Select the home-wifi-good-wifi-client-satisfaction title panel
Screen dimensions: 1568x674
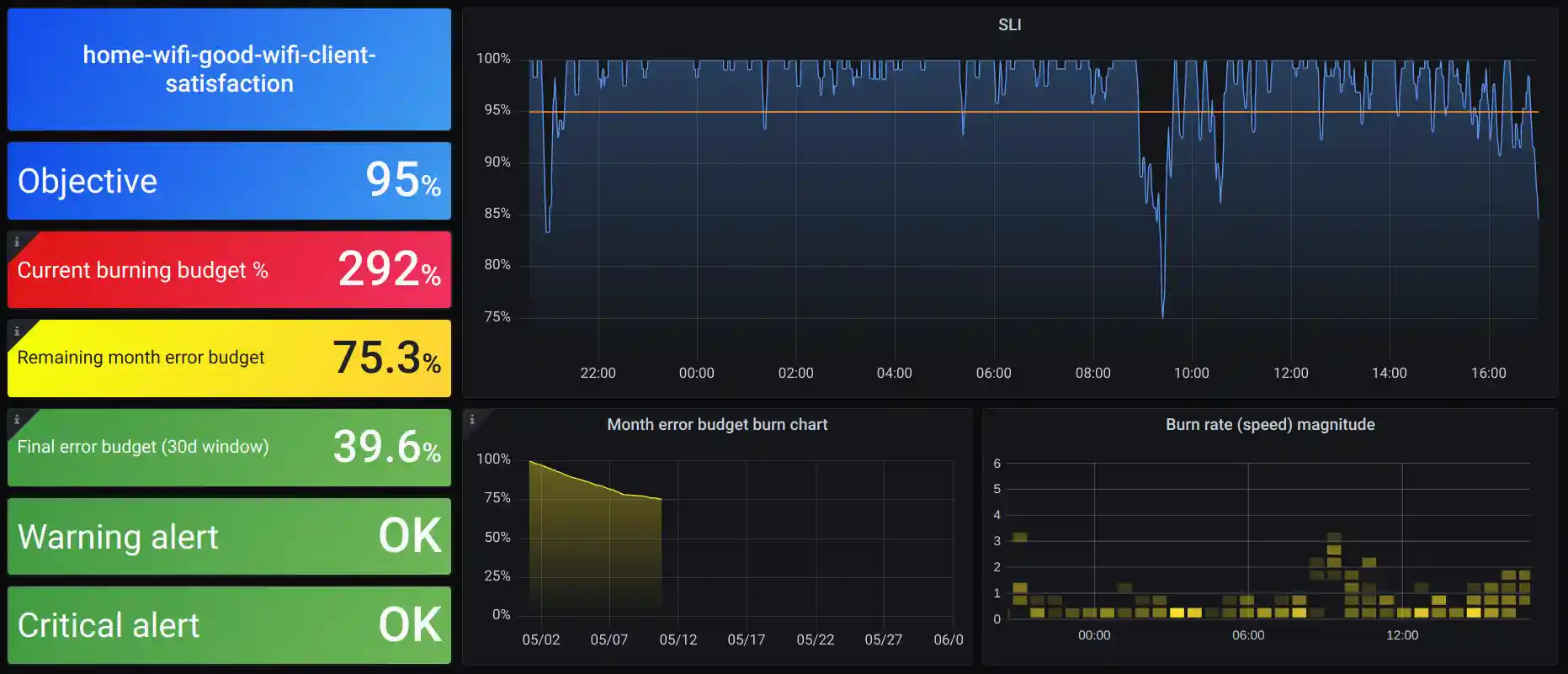click(229, 69)
